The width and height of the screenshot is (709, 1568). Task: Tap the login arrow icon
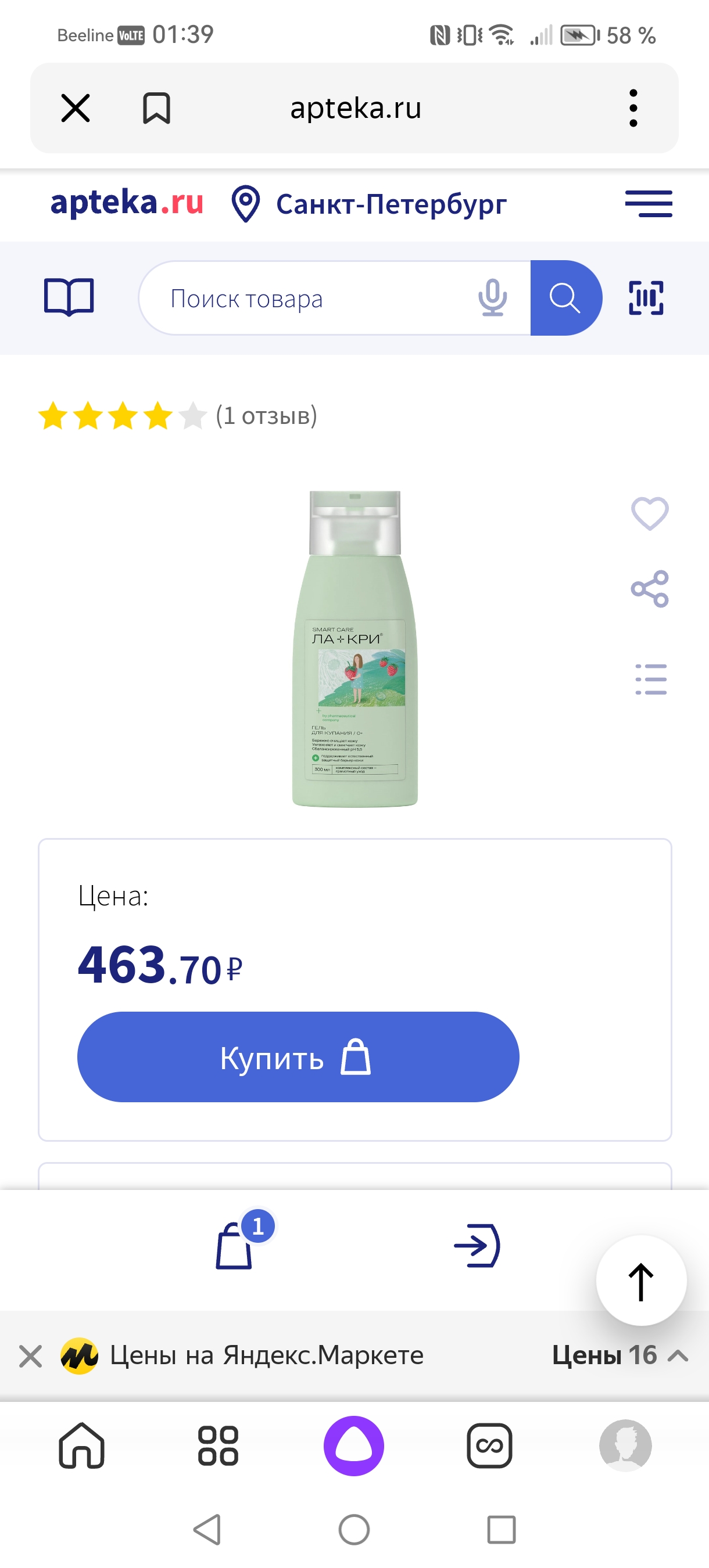click(x=477, y=1245)
